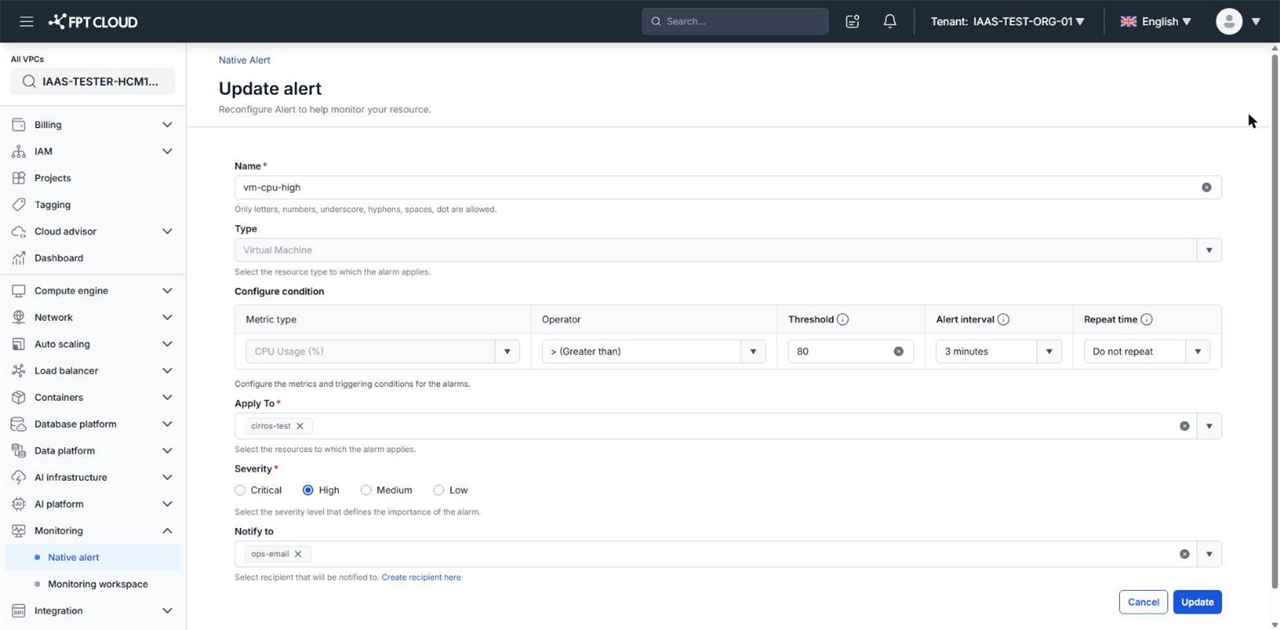The image size is (1280, 630).
Task: Expand the Billing menu
Action: click(167, 125)
